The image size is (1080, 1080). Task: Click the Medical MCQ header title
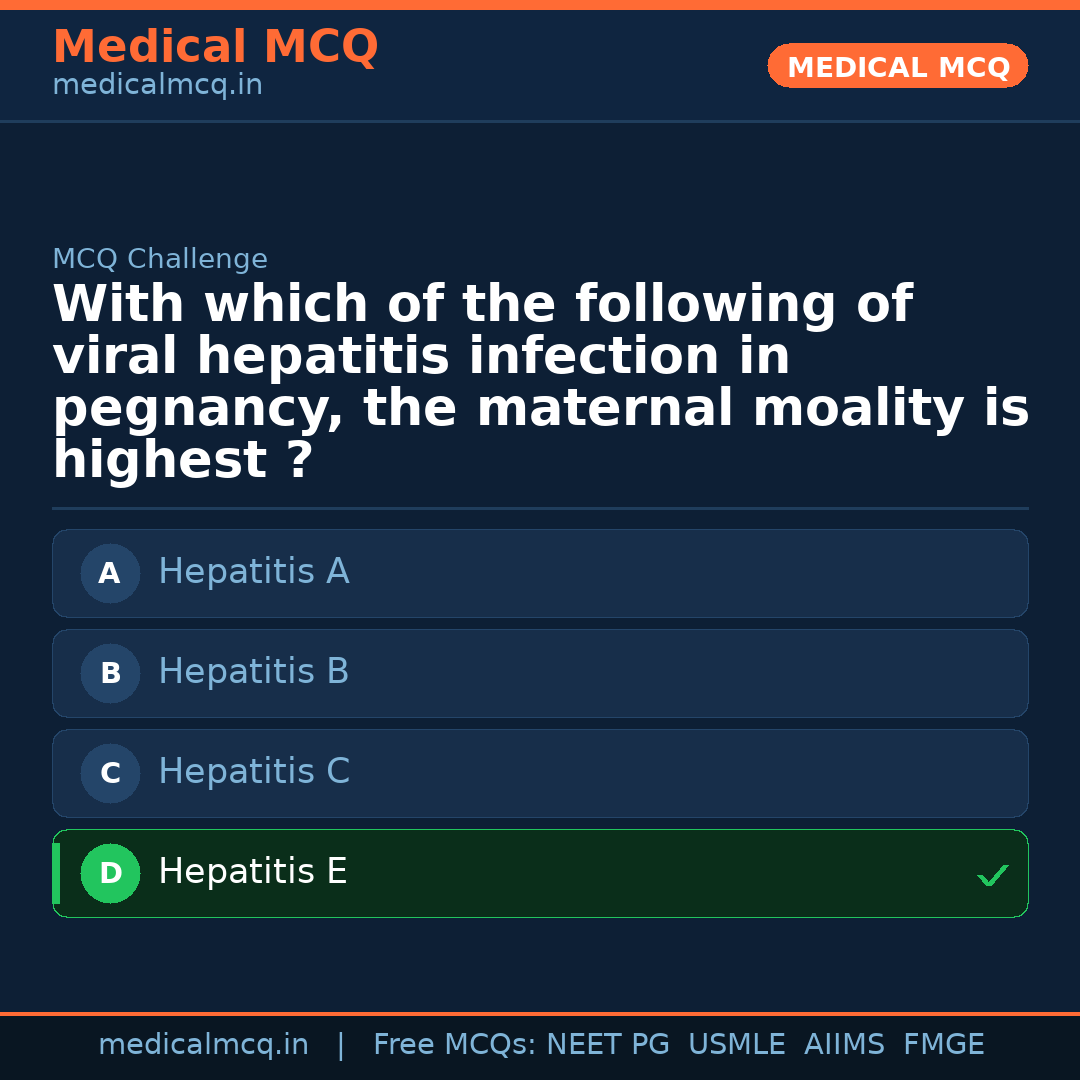pyautogui.click(x=215, y=47)
